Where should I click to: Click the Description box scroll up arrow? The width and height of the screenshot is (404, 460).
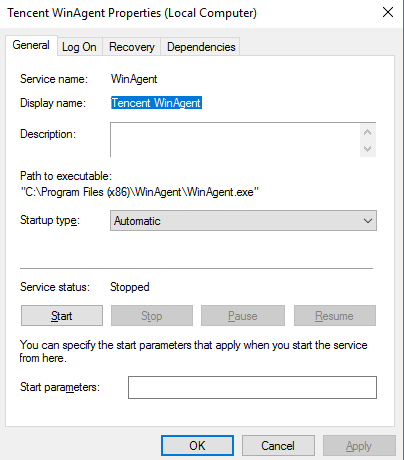368,132
